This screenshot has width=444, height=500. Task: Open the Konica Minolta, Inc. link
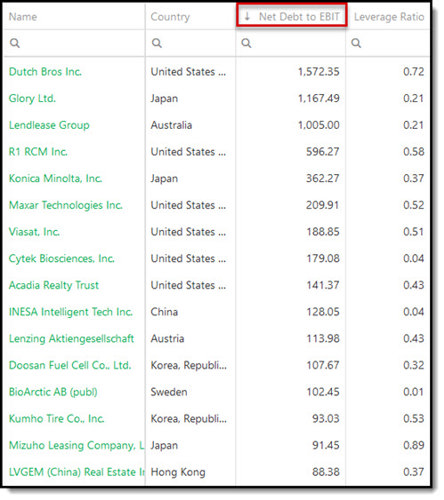[x=55, y=178]
